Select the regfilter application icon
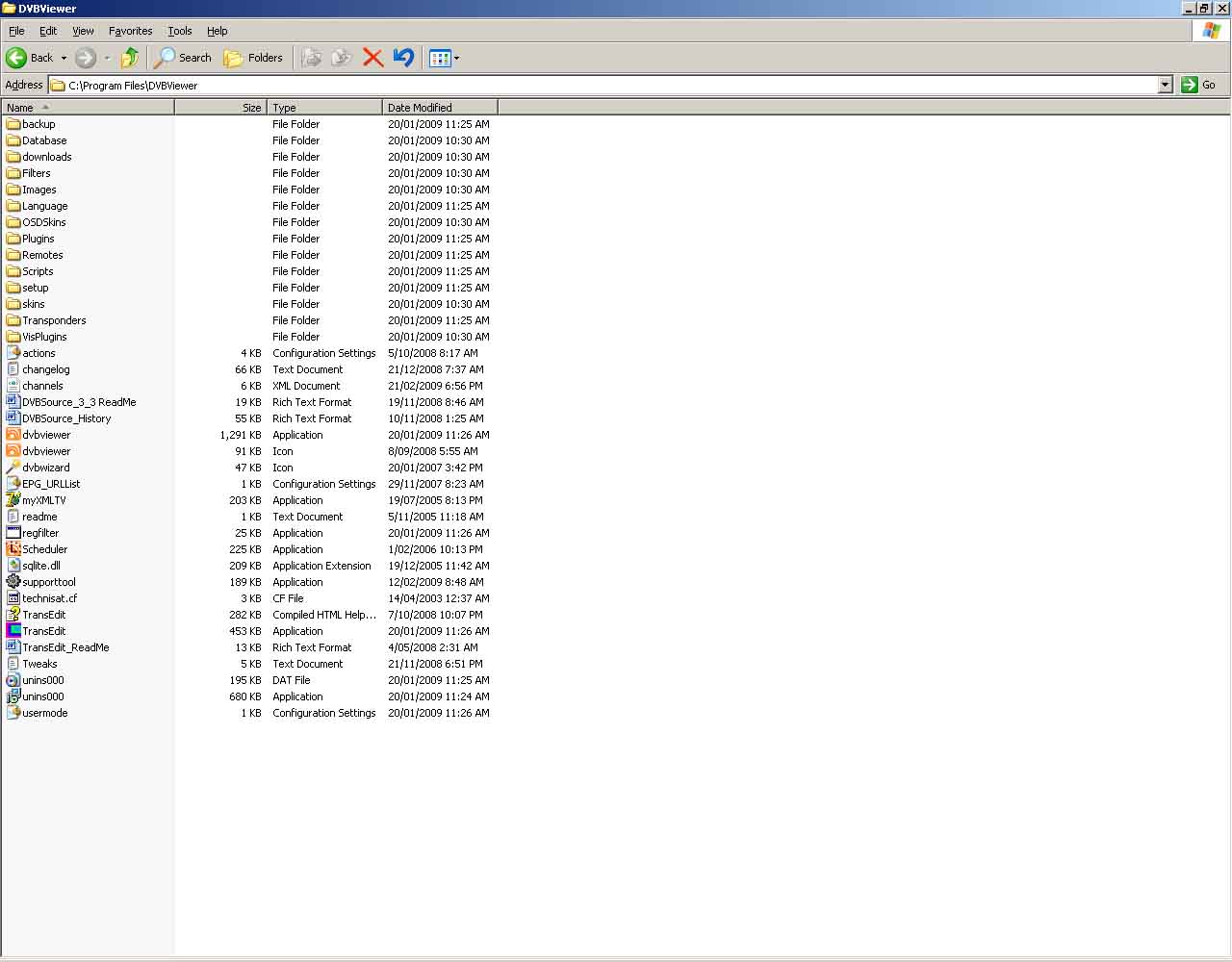The image size is (1232, 962). (13, 533)
